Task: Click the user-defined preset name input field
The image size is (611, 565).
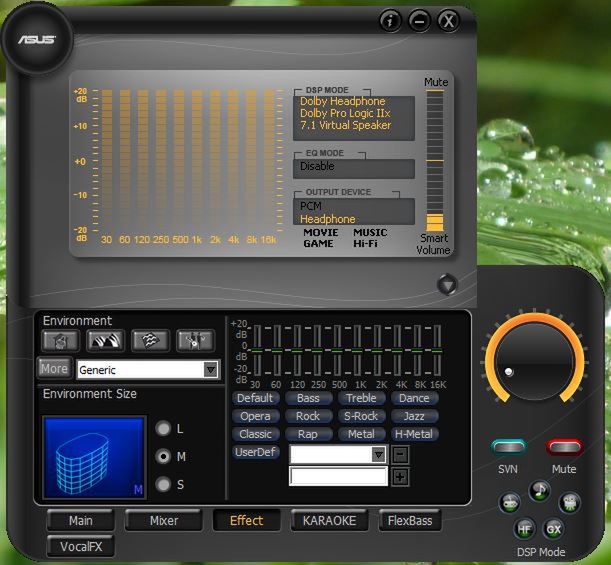Action: [338, 476]
